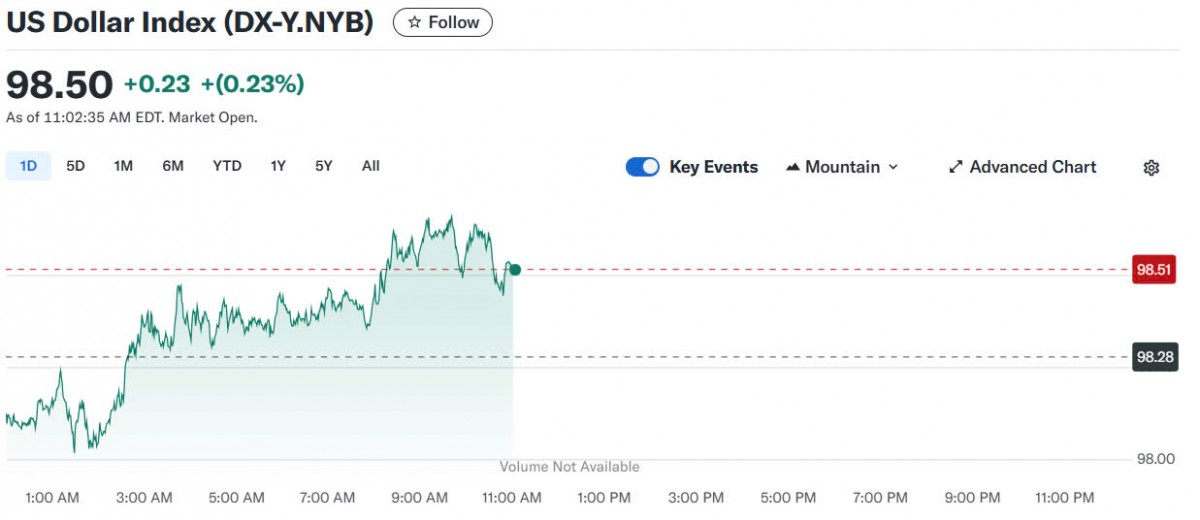Toggle the Key Events switch

643,167
